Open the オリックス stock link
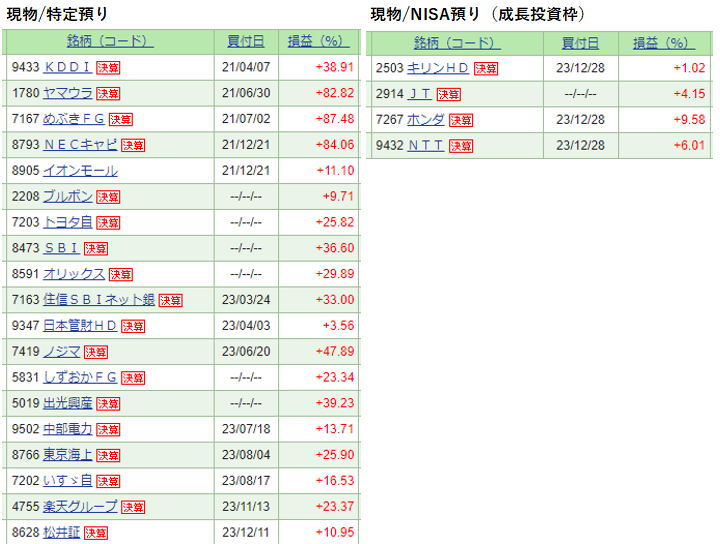Screen dimensions: 720x544 point(74,274)
